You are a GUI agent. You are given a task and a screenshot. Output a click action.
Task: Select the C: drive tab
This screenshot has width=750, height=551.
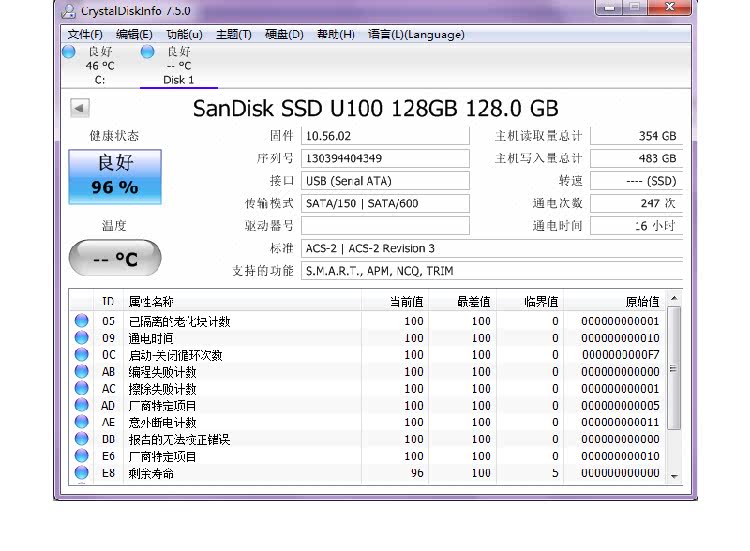100,66
